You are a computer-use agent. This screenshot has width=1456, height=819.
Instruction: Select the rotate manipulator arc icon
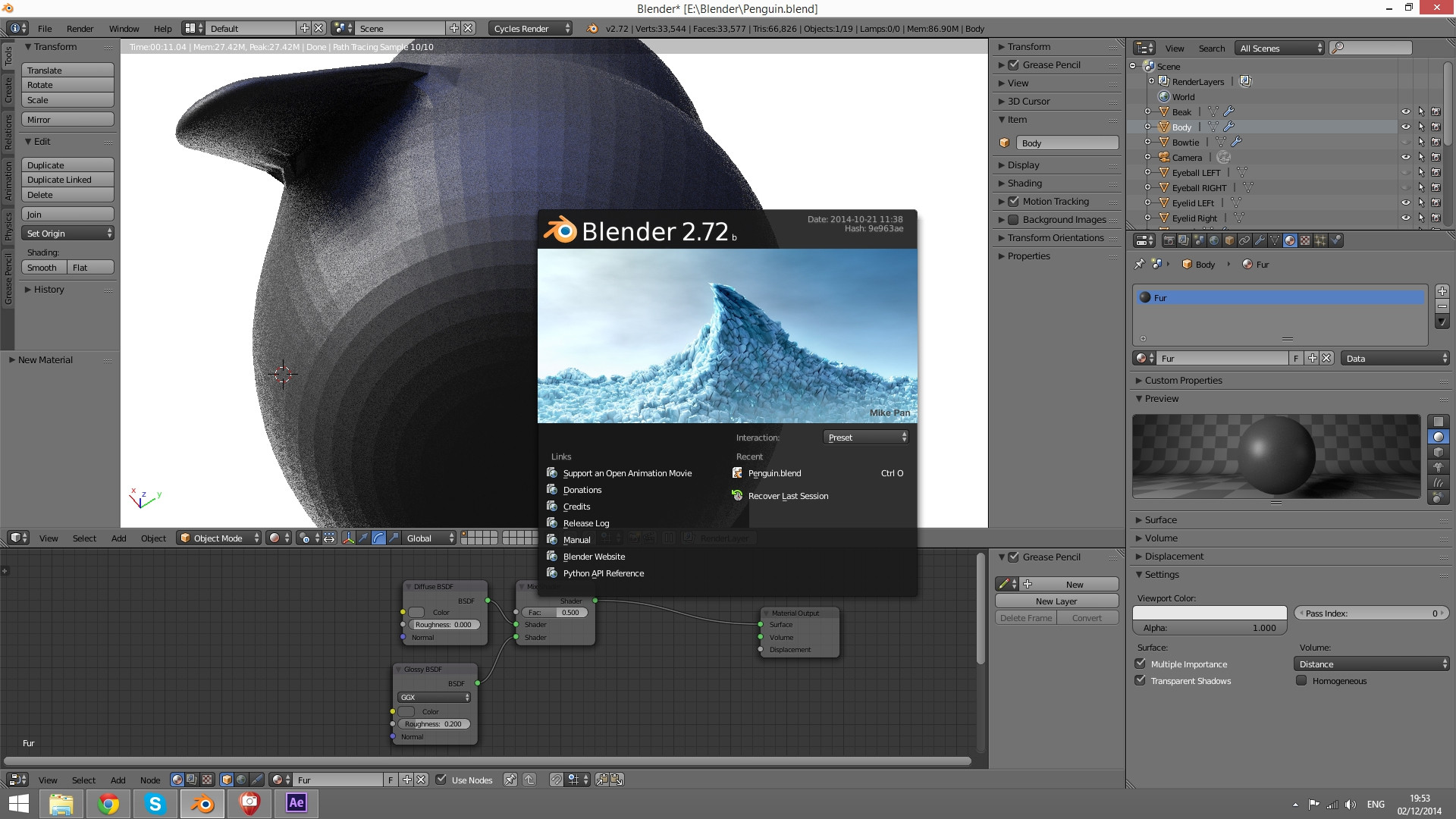pyautogui.click(x=378, y=538)
